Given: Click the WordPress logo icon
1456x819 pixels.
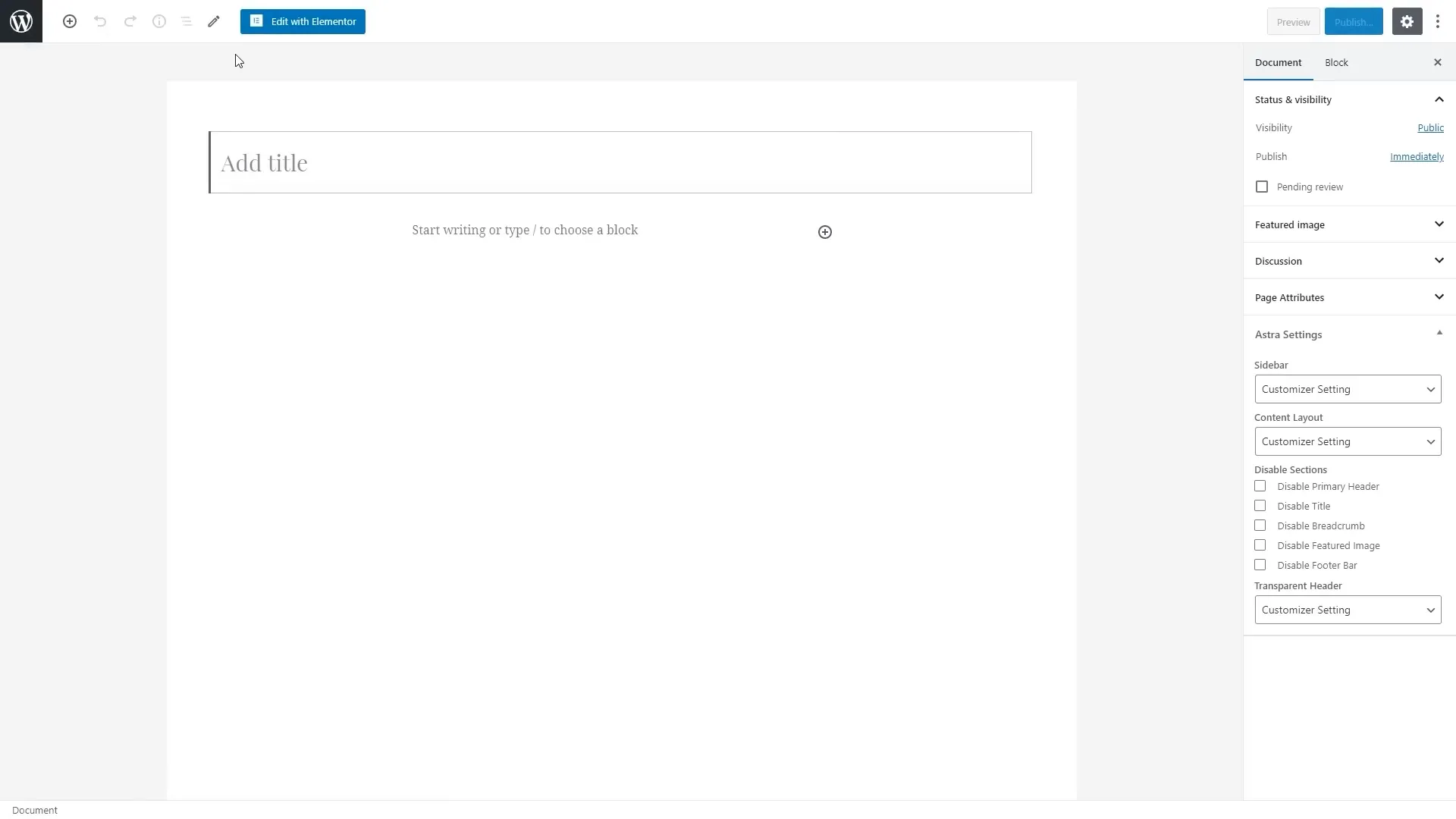Looking at the screenshot, I should click(x=21, y=21).
